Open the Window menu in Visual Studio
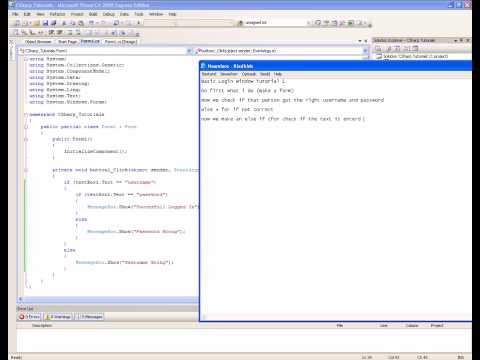This screenshot has height=360, width=480. tap(156, 14)
